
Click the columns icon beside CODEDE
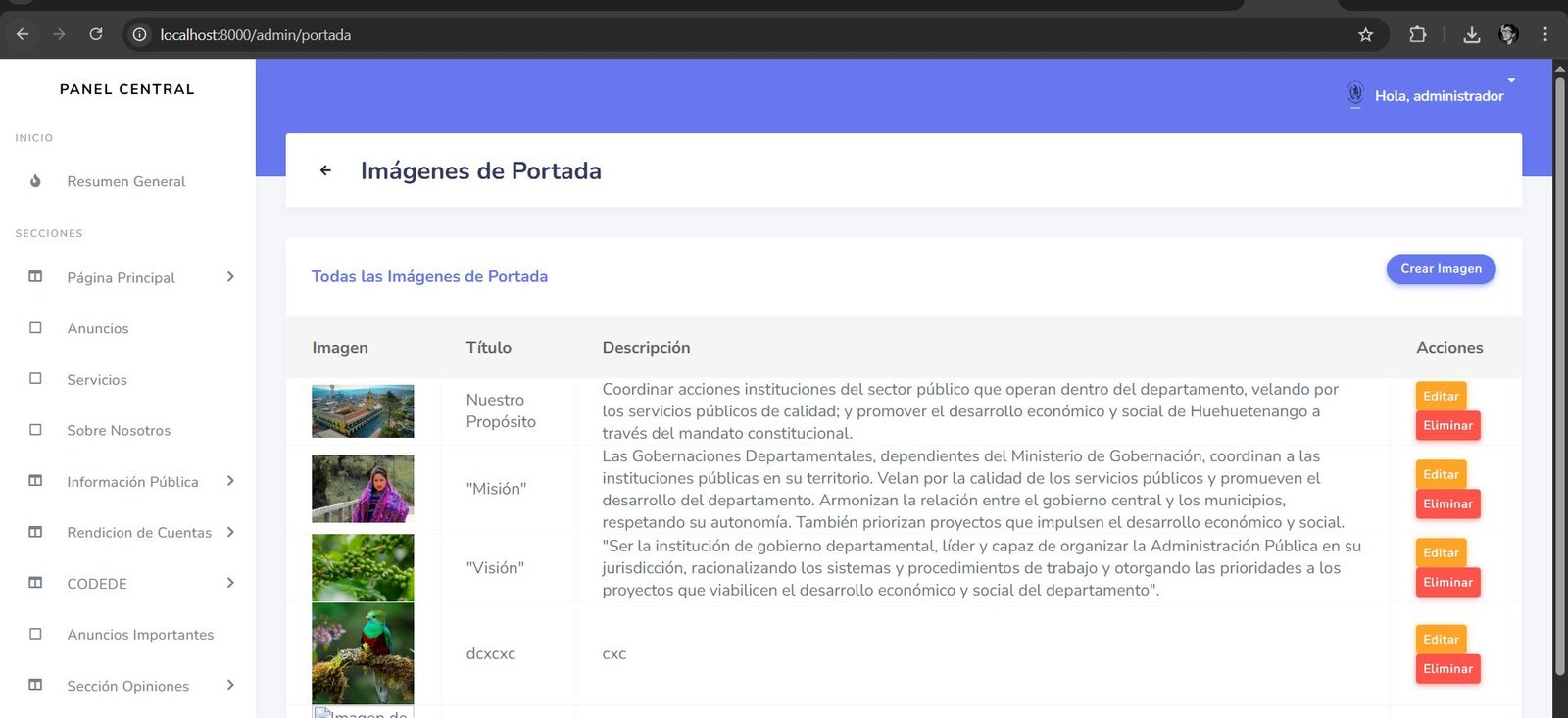click(35, 583)
